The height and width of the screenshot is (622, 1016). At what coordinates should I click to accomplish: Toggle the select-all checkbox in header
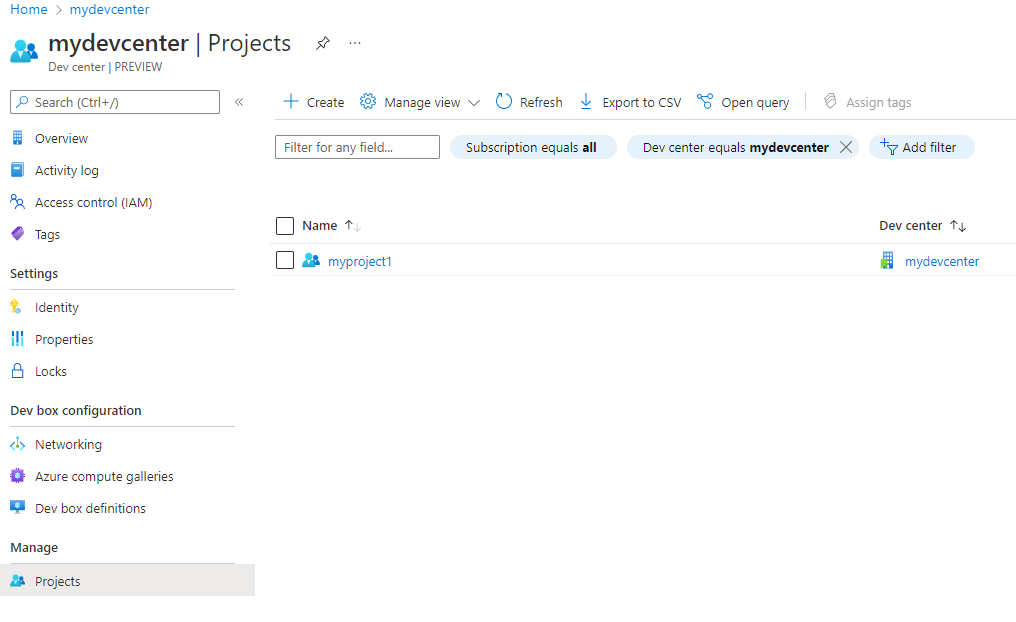point(285,225)
